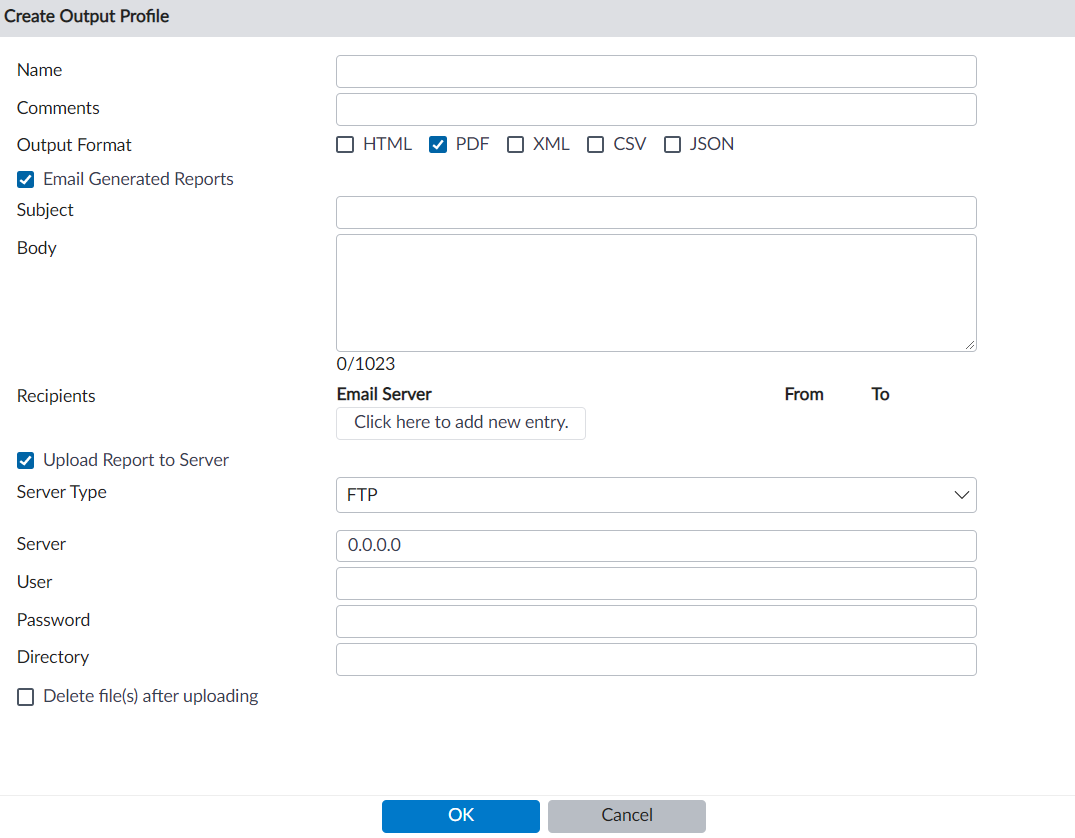Uncheck the PDF output format
This screenshot has width=1075, height=838.
point(438,145)
